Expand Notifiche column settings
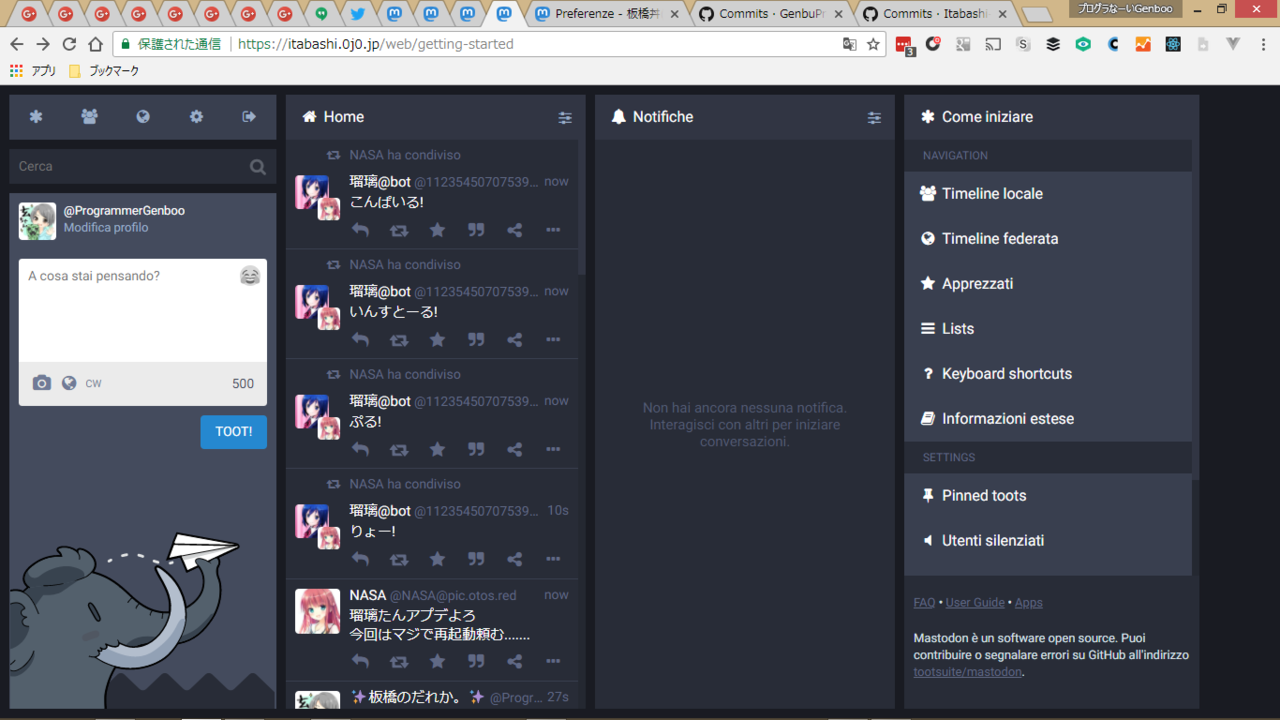Screen dimensions: 1280x720 (874, 118)
